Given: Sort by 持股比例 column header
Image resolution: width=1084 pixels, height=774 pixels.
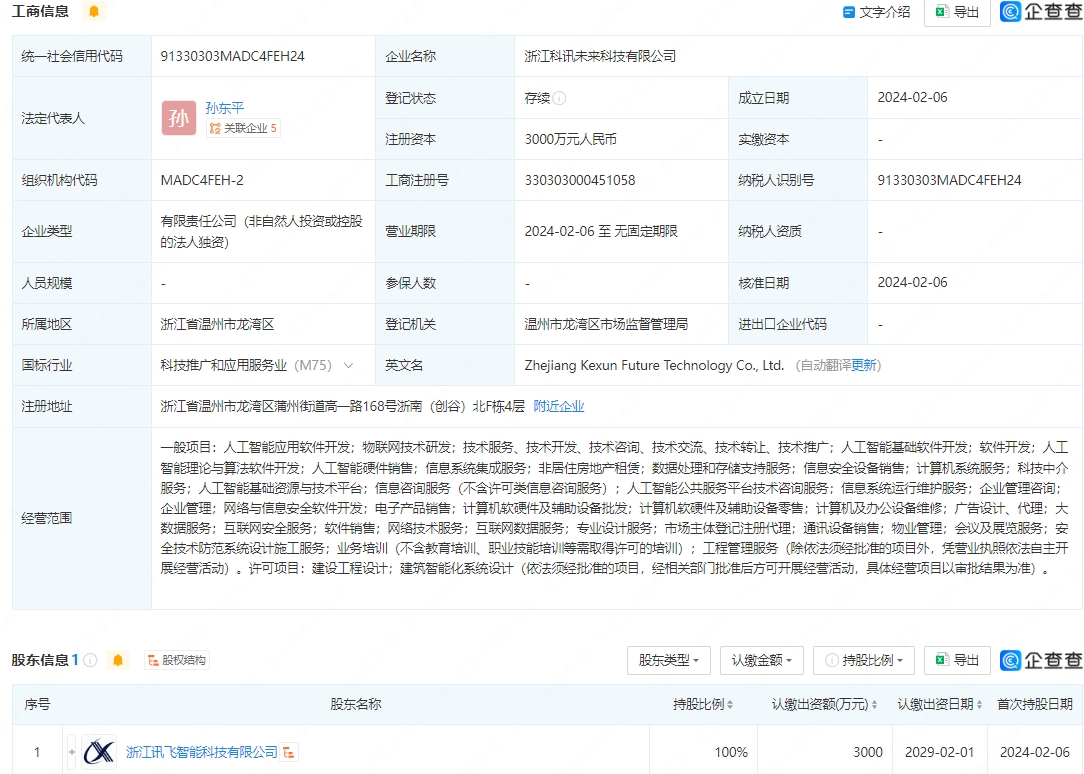Looking at the screenshot, I should click(x=703, y=704).
